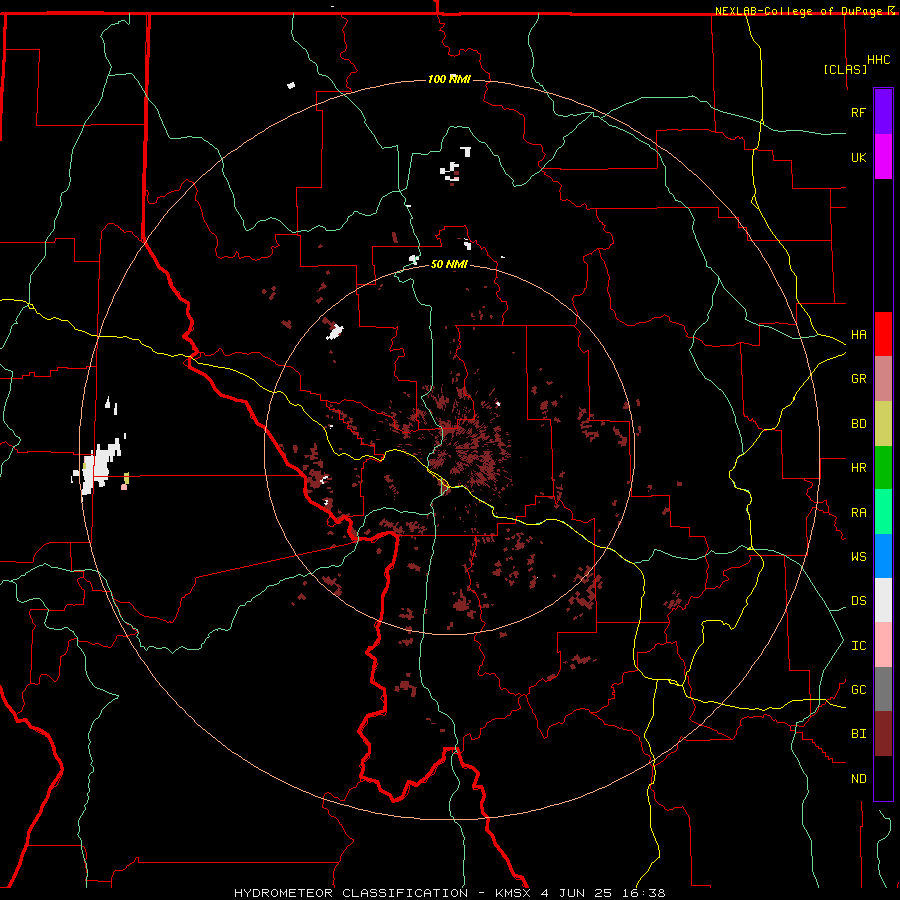Click the GC legend label

pyautogui.click(x=858, y=689)
